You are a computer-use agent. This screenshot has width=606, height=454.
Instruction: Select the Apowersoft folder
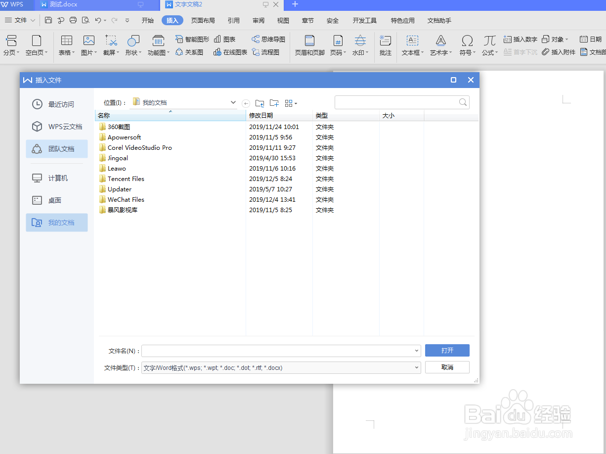[x=120, y=137]
